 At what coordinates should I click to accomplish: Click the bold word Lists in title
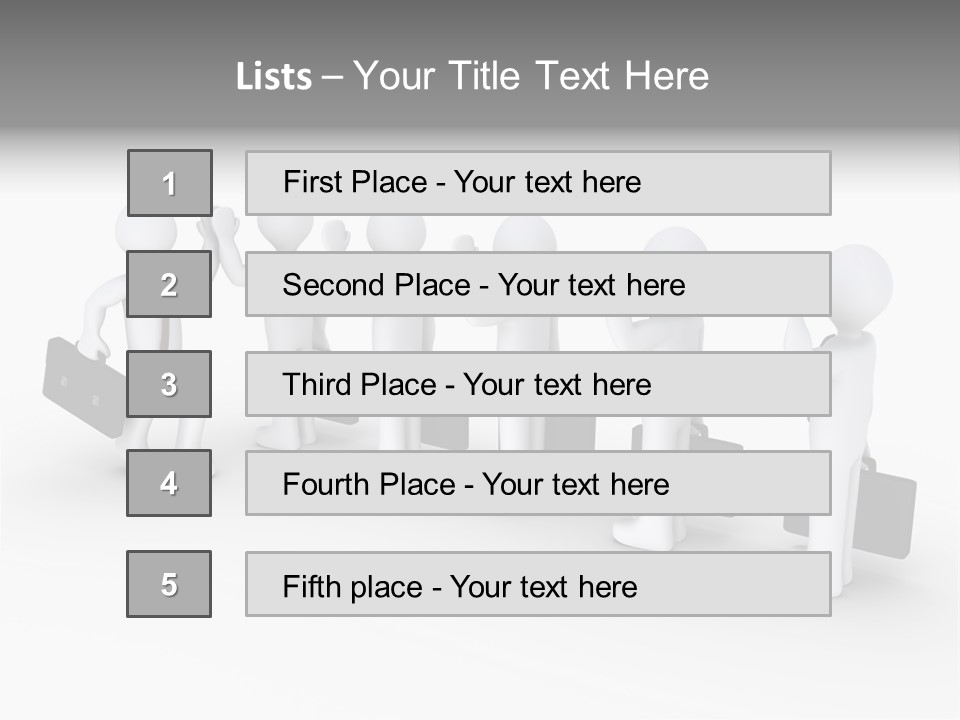[274, 77]
